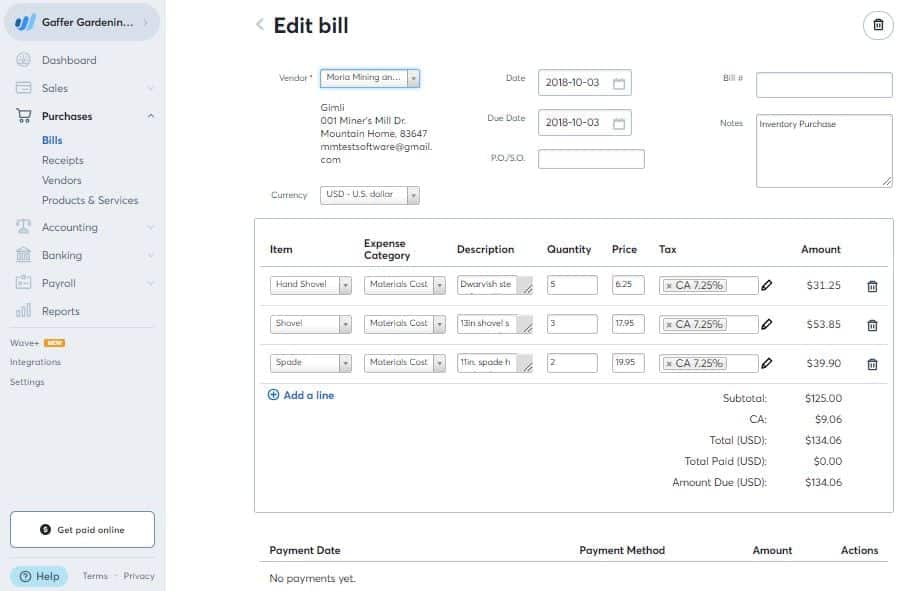Delete the Shovel line item
This screenshot has height=591, width=916.
(872, 325)
